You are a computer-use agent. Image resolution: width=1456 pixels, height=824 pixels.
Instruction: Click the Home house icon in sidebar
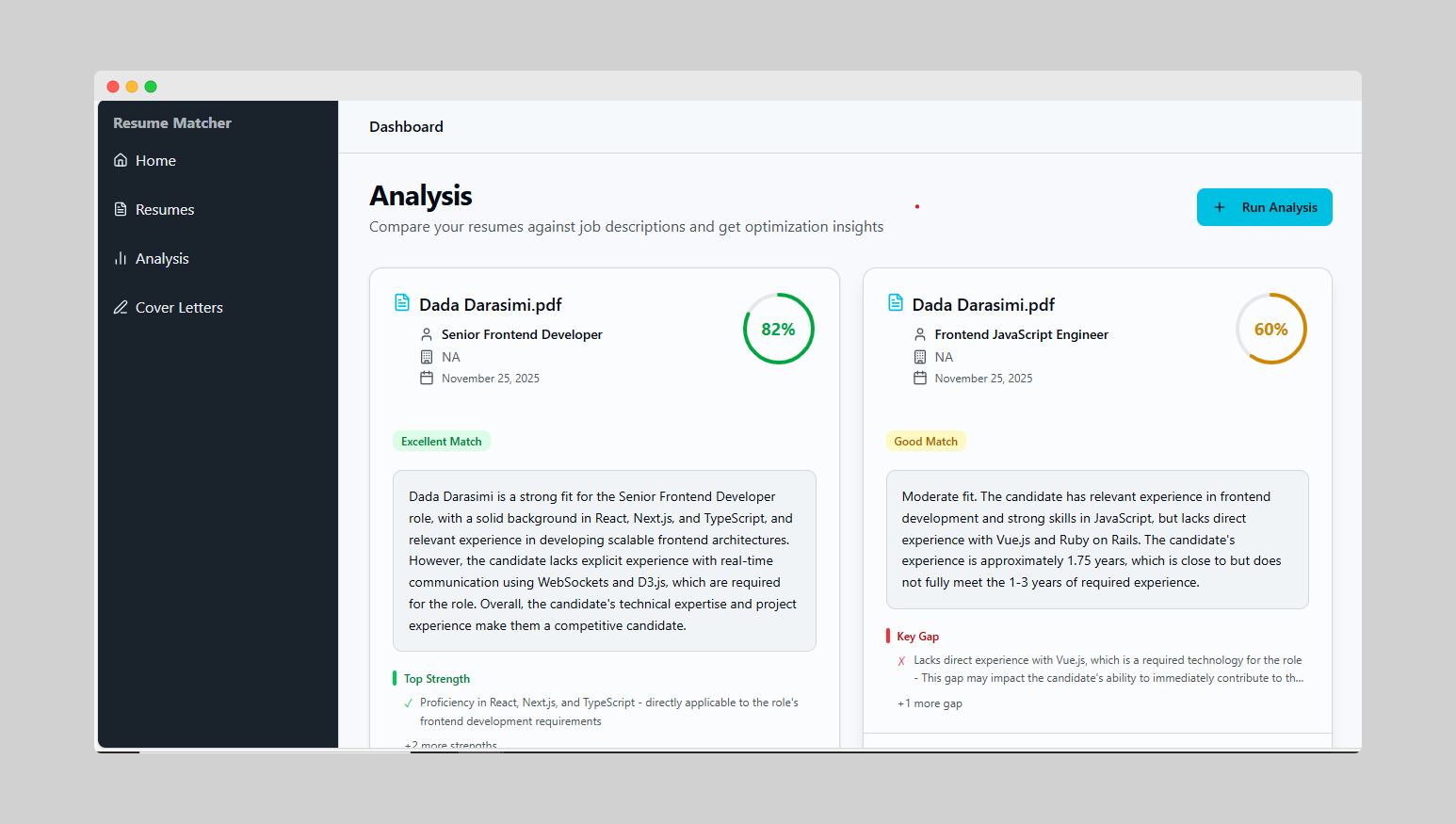pyautogui.click(x=121, y=160)
